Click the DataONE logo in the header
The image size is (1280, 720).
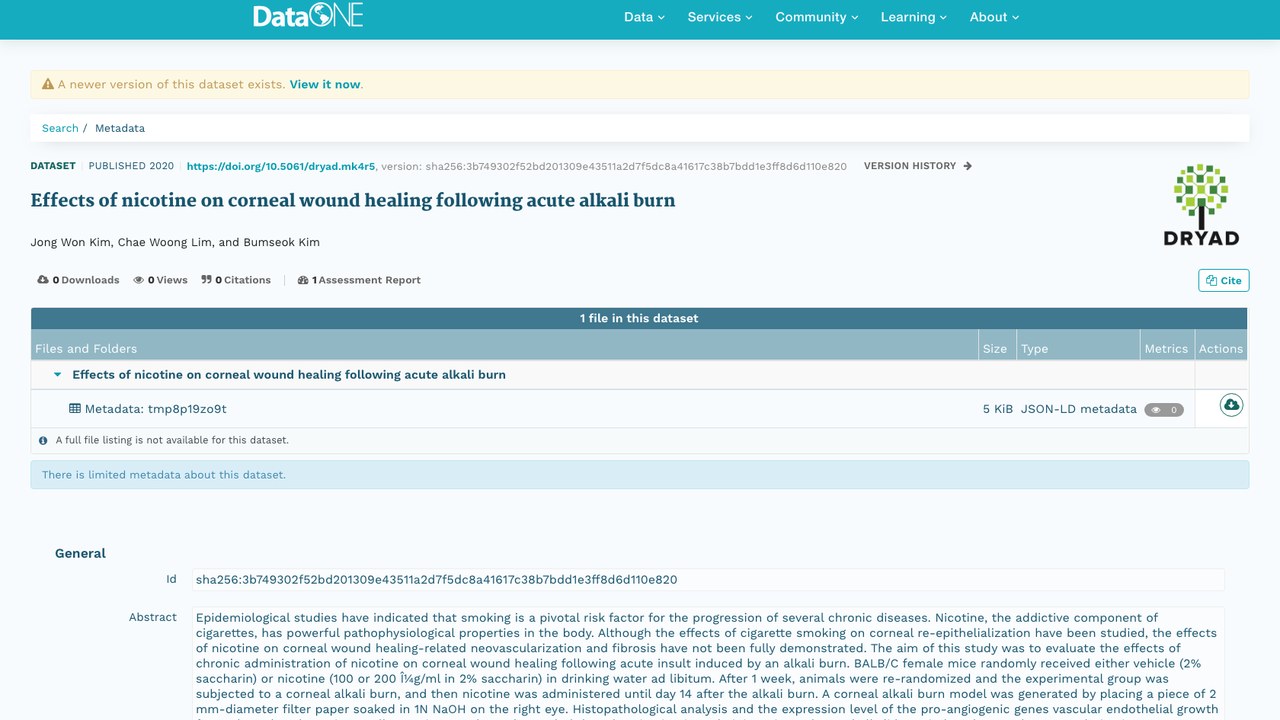coord(307,16)
